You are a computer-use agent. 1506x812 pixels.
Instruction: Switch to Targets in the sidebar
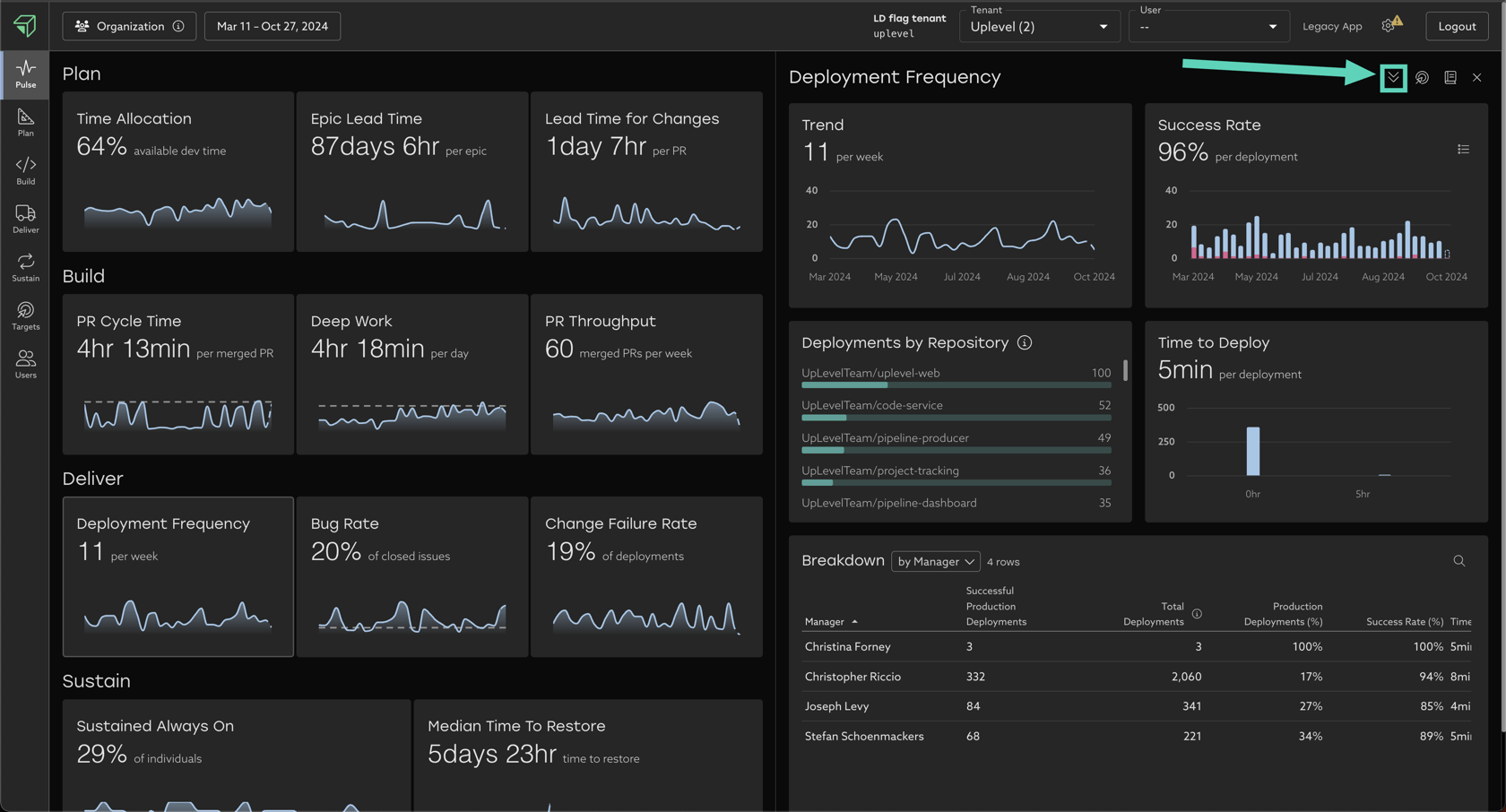pos(25,315)
